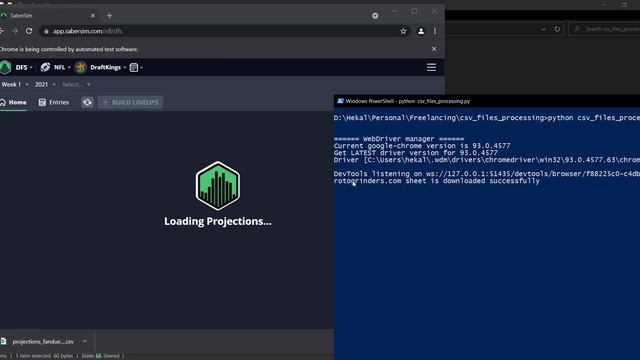The image size is (640, 360).
Task: Click the 'Loading Projections...' text
Action: point(218,221)
